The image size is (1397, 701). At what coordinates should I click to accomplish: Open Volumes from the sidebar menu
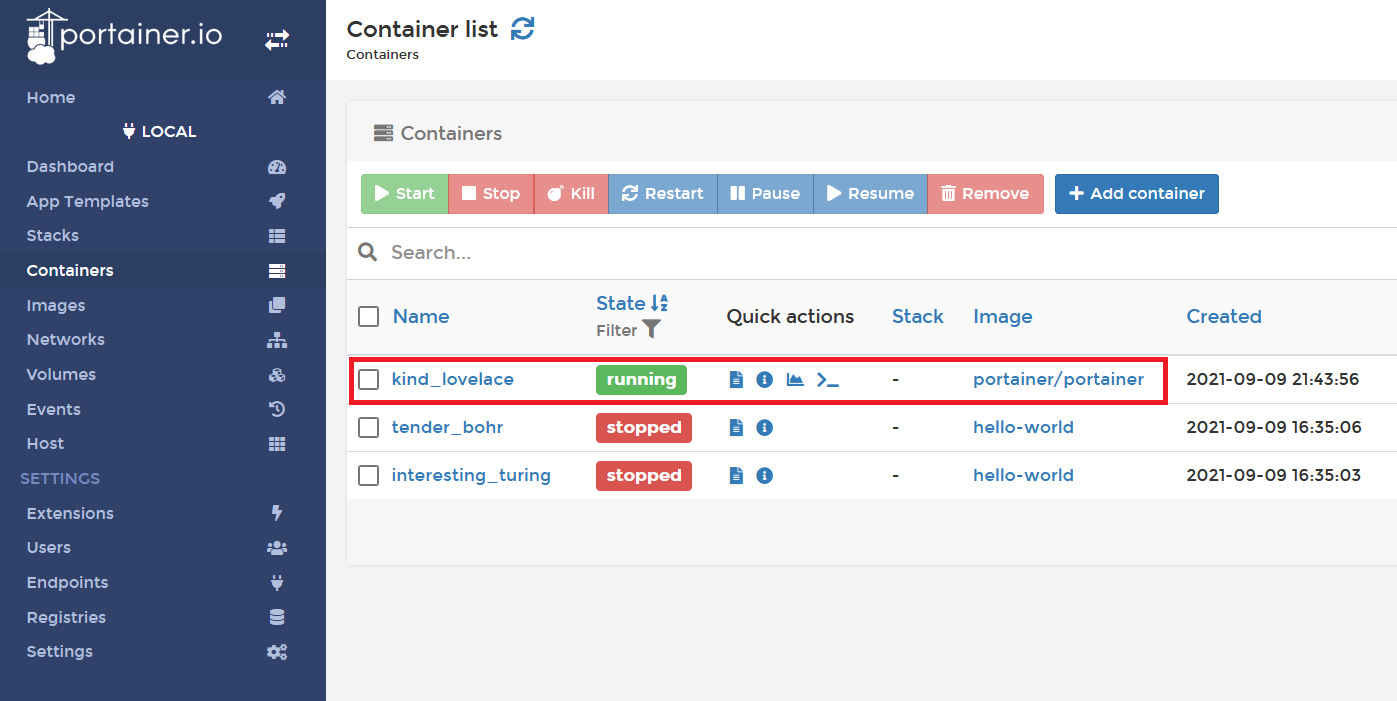pos(61,374)
